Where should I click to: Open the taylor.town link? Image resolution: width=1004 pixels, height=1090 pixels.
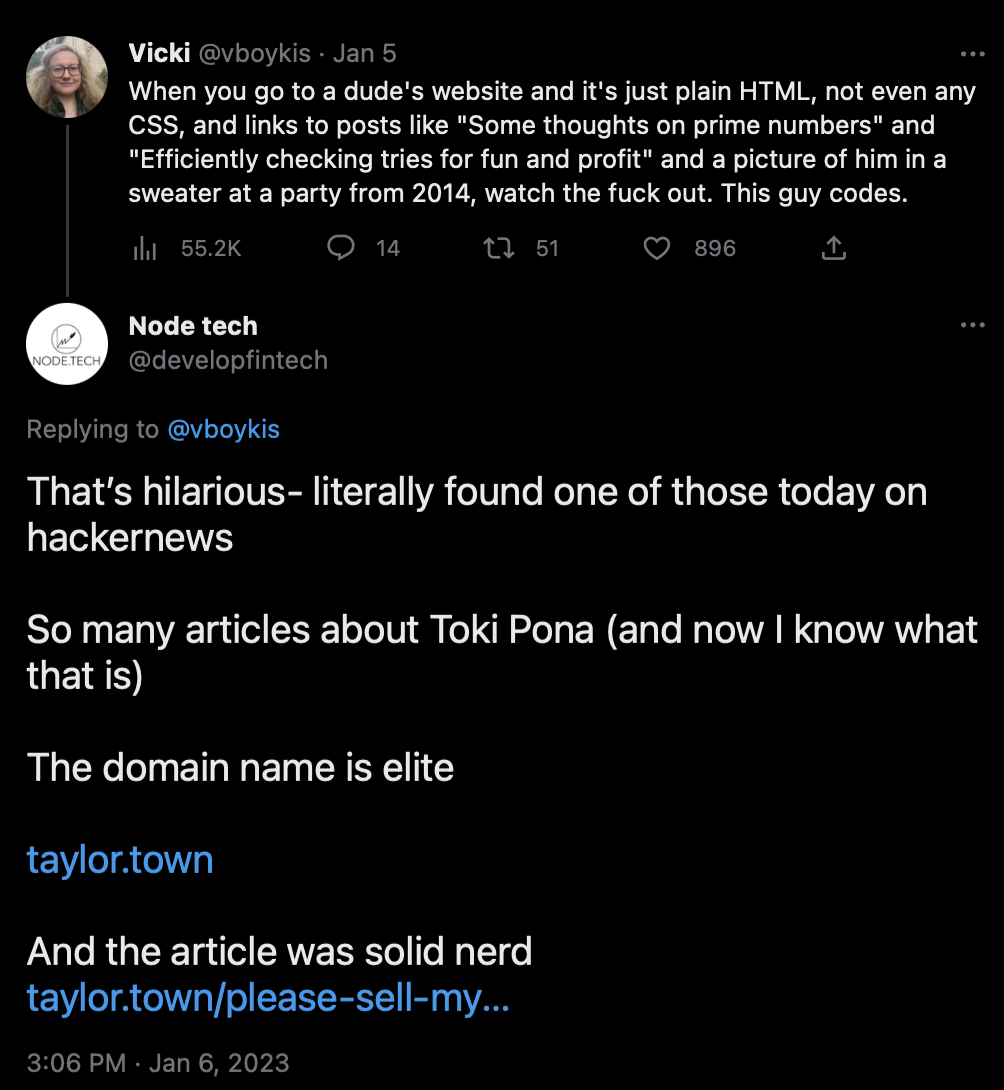point(119,859)
